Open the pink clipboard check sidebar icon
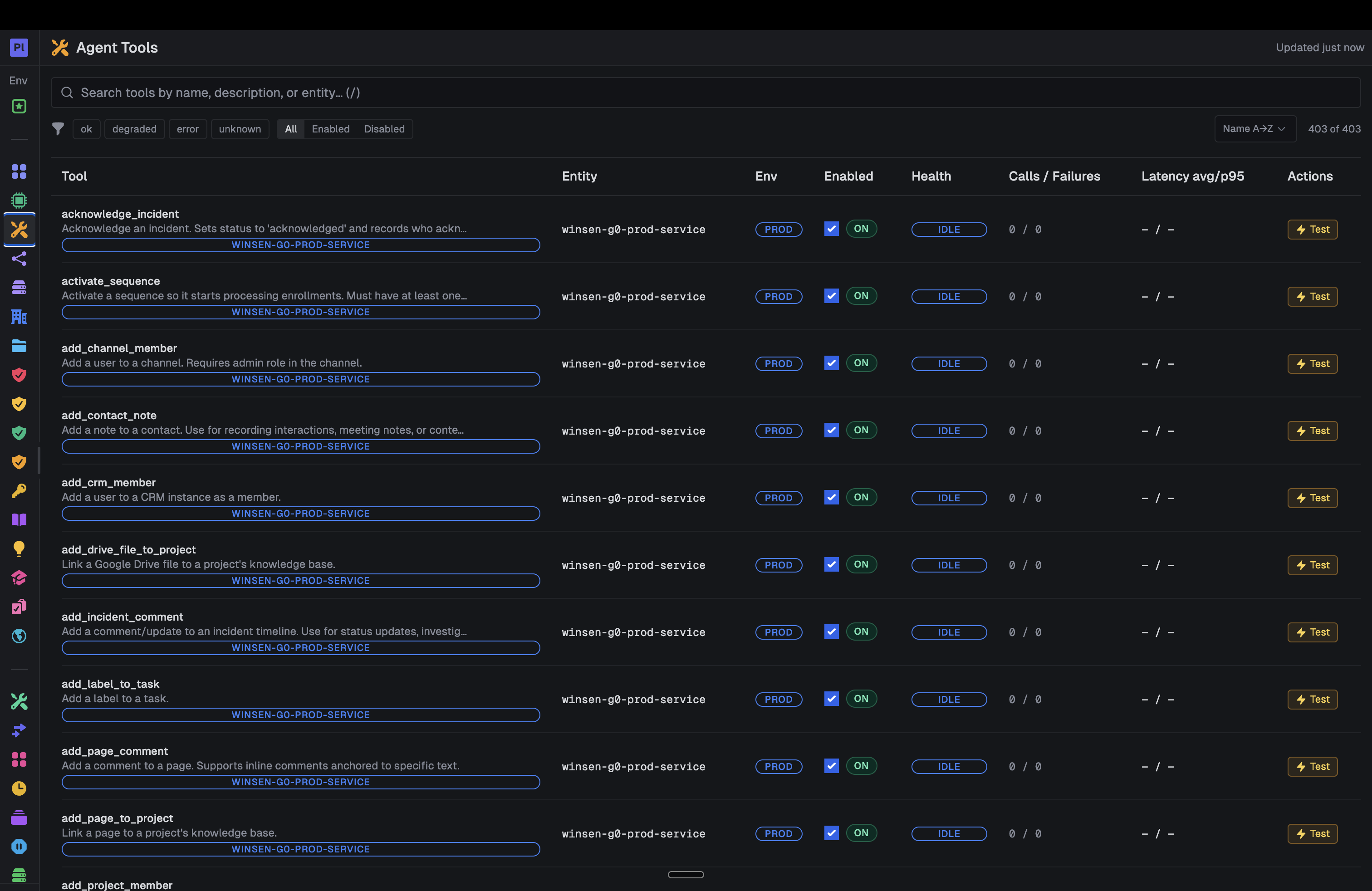Viewport: 1372px width, 891px height. (19, 607)
